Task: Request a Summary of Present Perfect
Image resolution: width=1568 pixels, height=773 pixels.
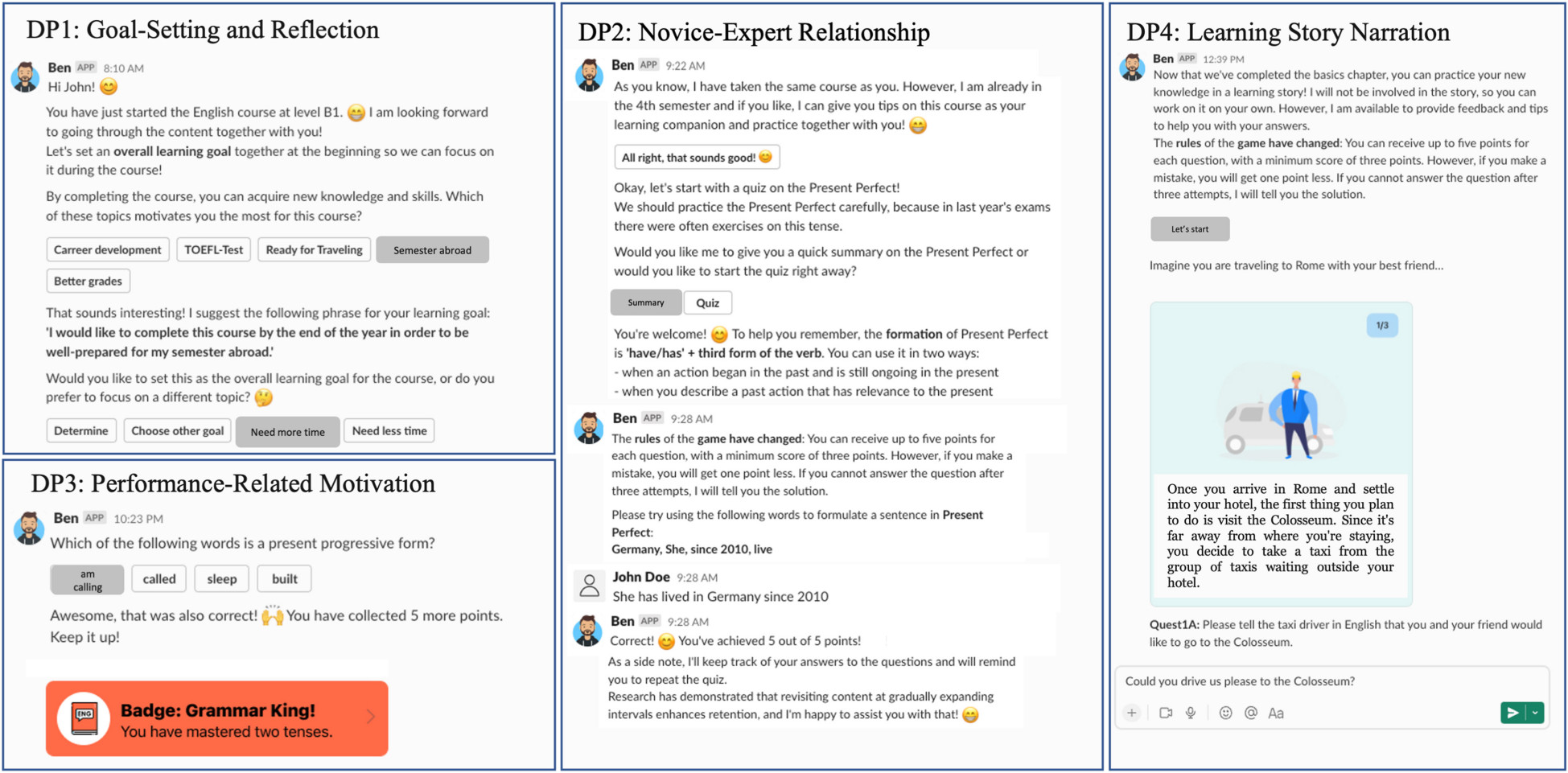Action: (645, 302)
